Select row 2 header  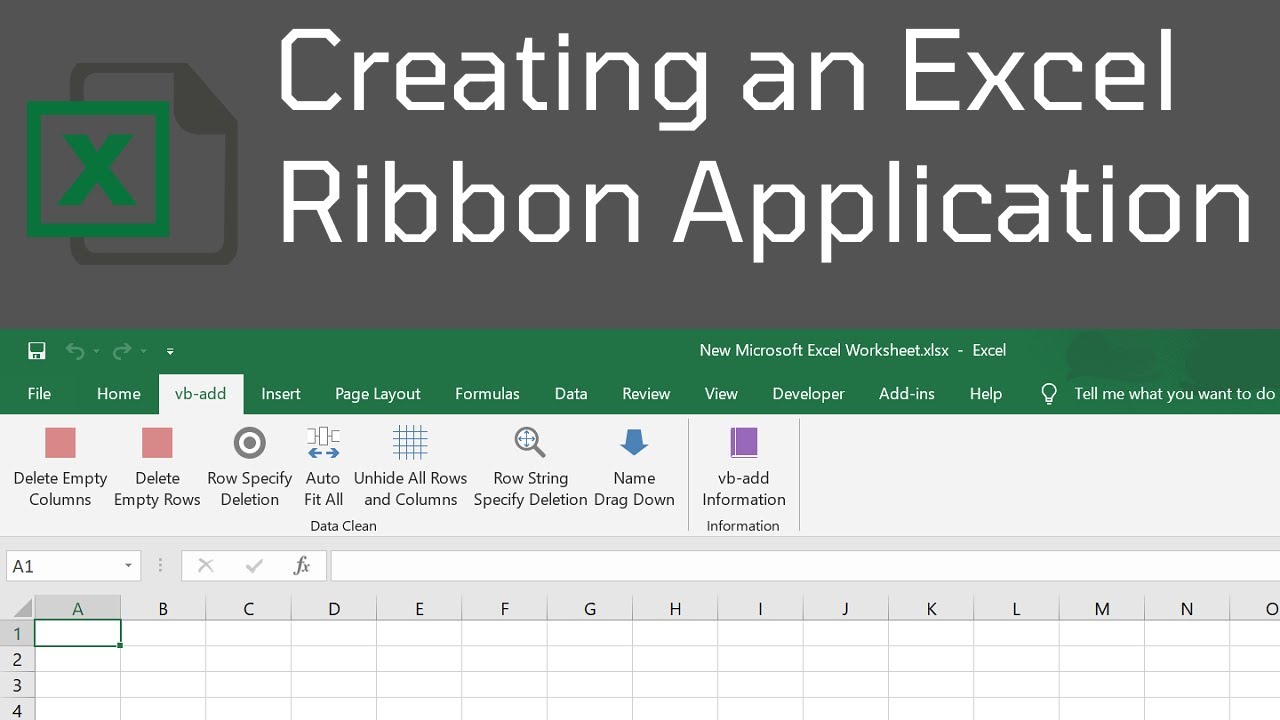click(17, 659)
